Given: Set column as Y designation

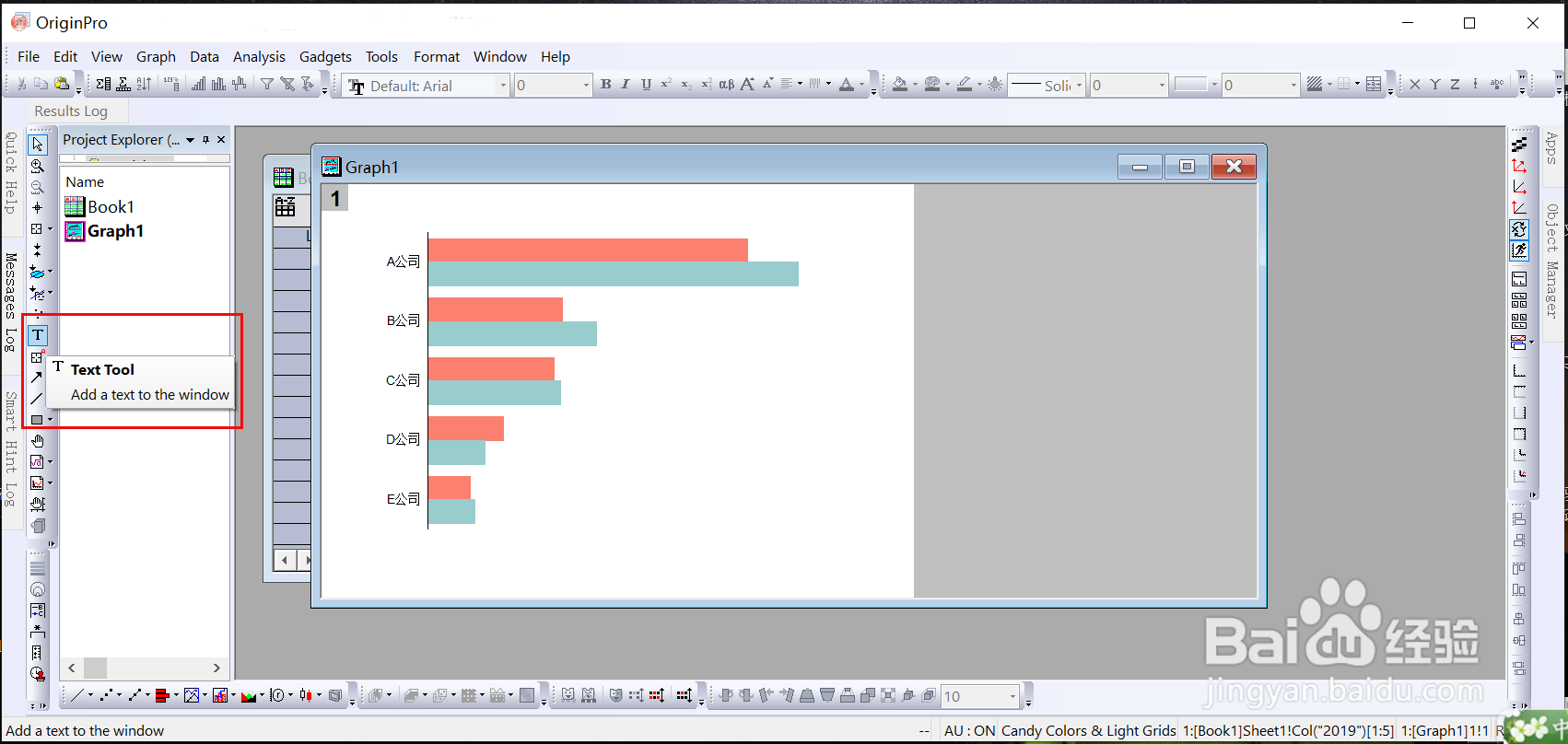Looking at the screenshot, I should coord(1435,85).
